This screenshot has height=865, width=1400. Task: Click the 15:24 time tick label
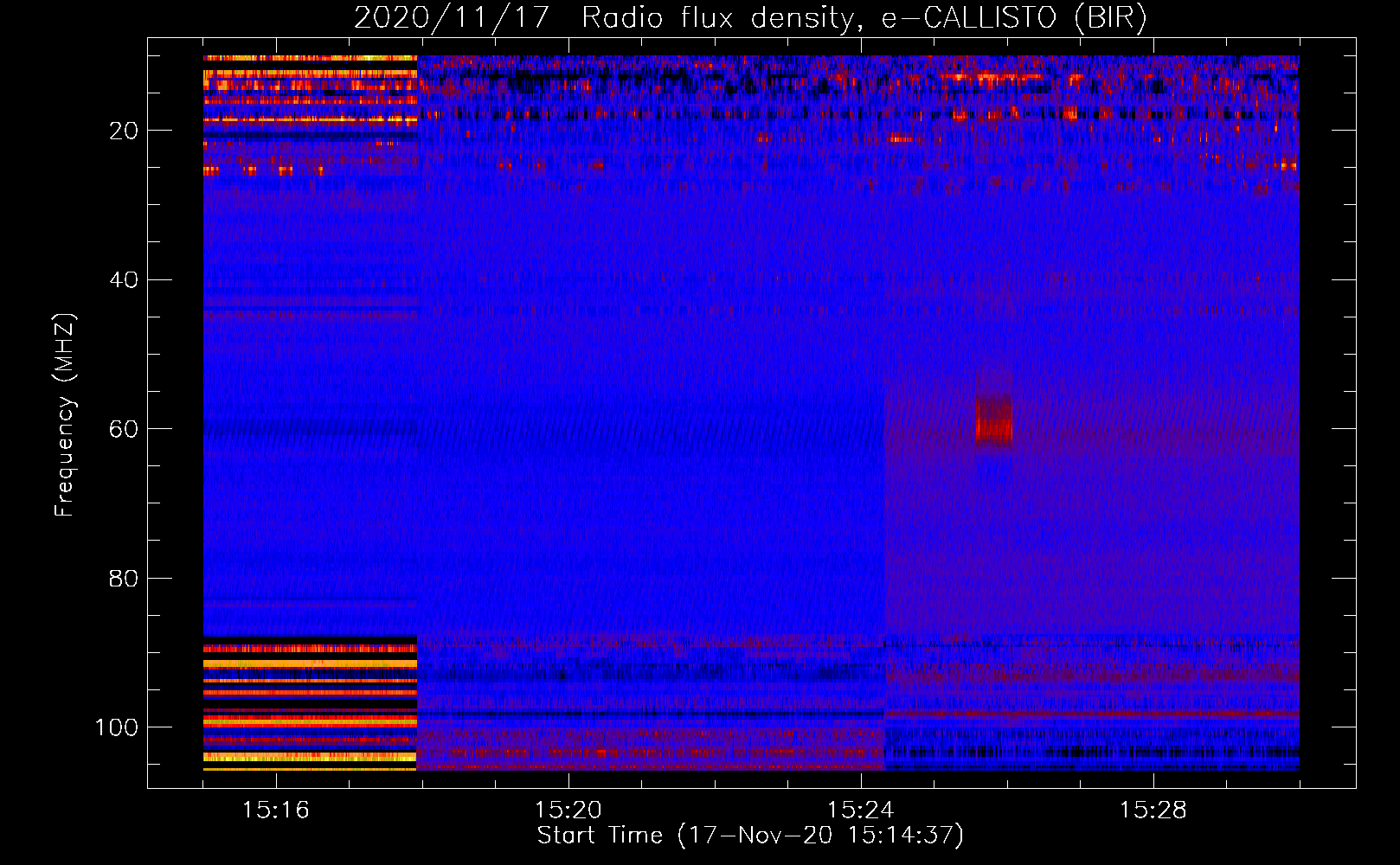click(x=861, y=811)
